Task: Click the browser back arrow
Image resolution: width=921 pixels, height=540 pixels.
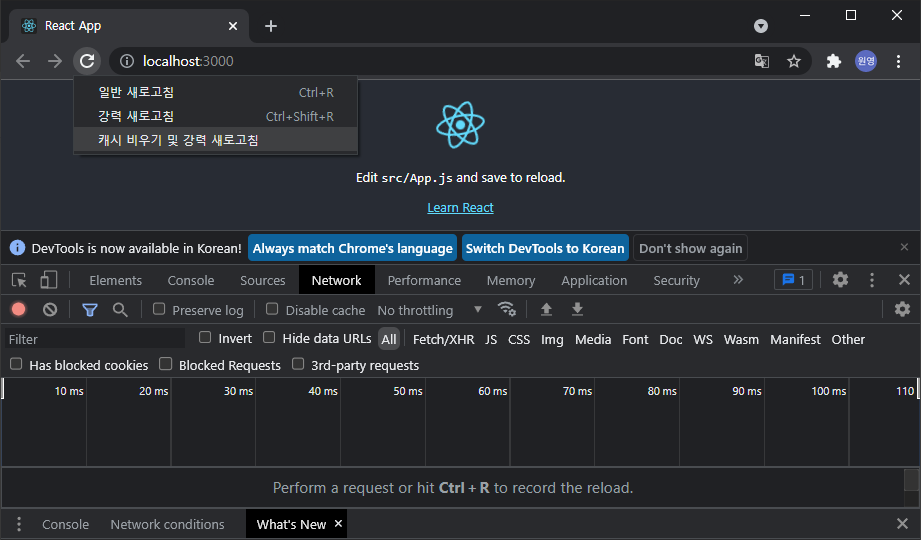Action: tap(23, 61)
